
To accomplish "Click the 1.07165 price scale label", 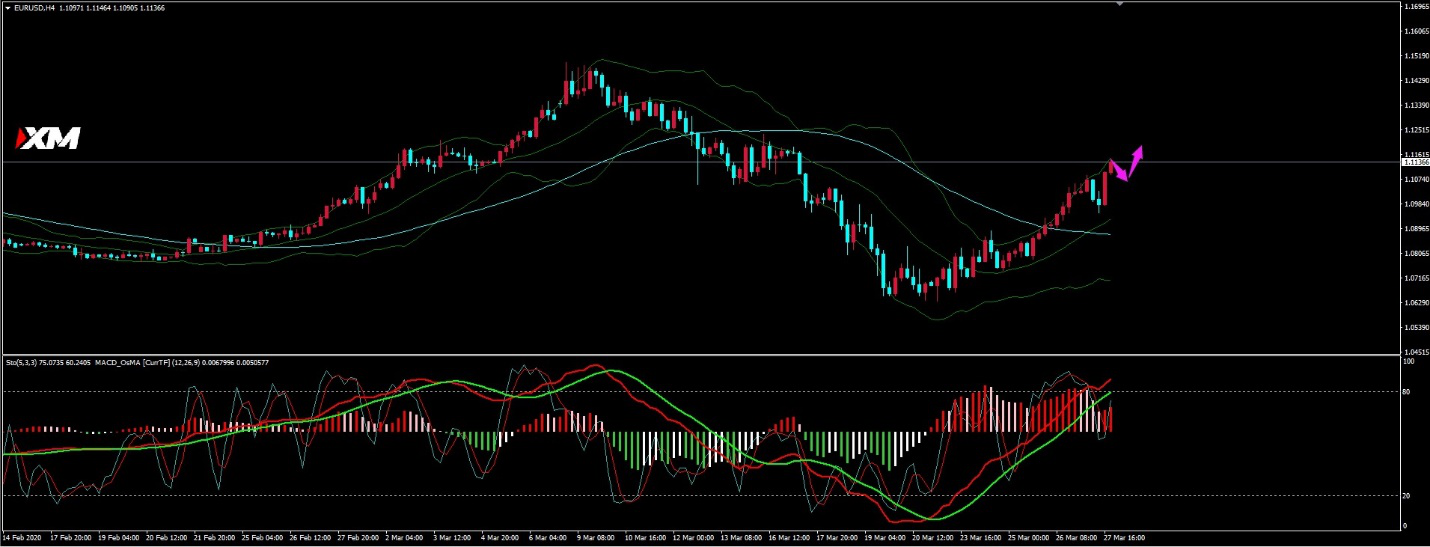I will pos(1415,278).
